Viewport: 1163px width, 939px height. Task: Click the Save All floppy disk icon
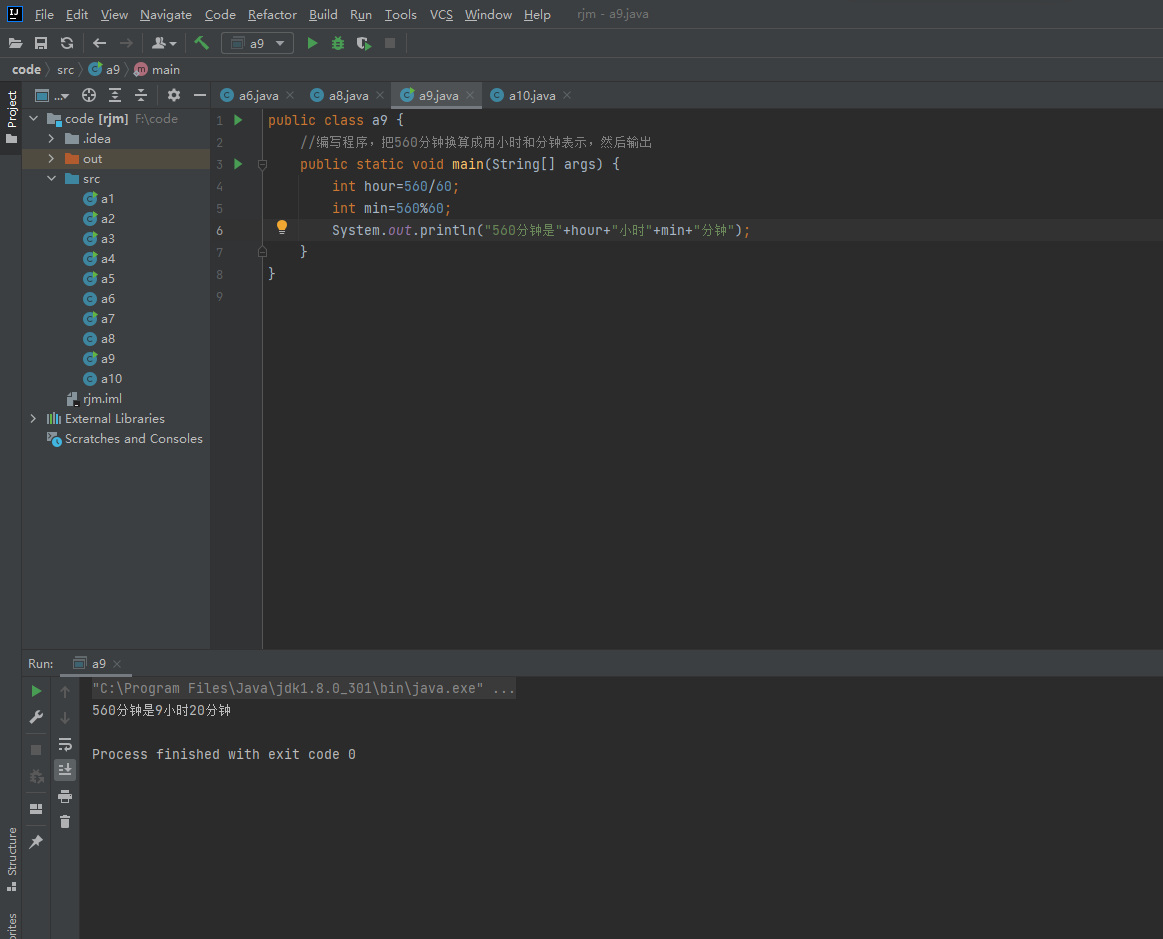pyautogui.click(x=41, y=43)
